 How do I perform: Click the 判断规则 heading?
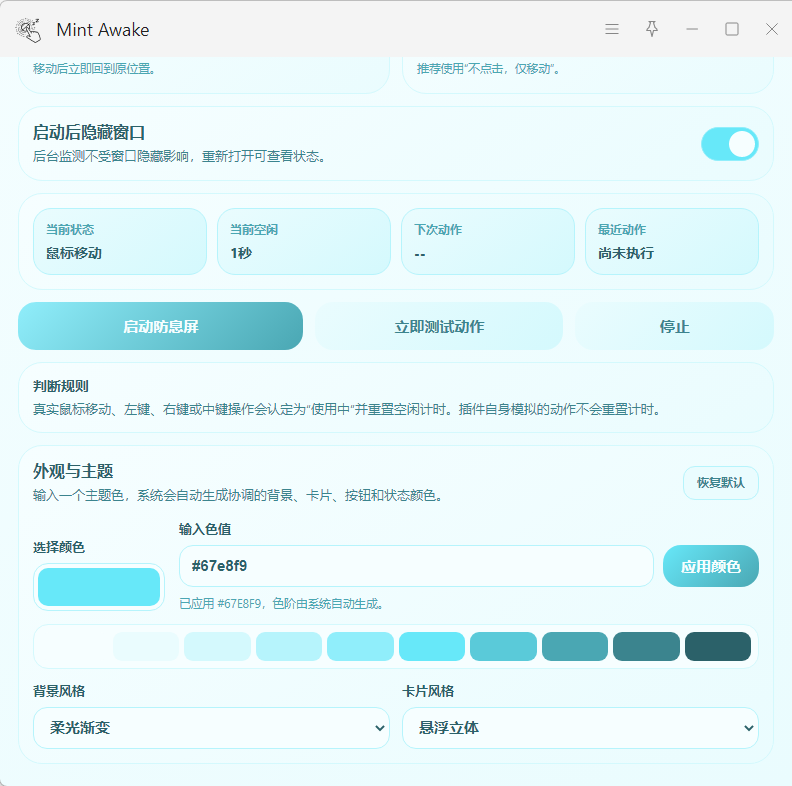tap(61, 386)
